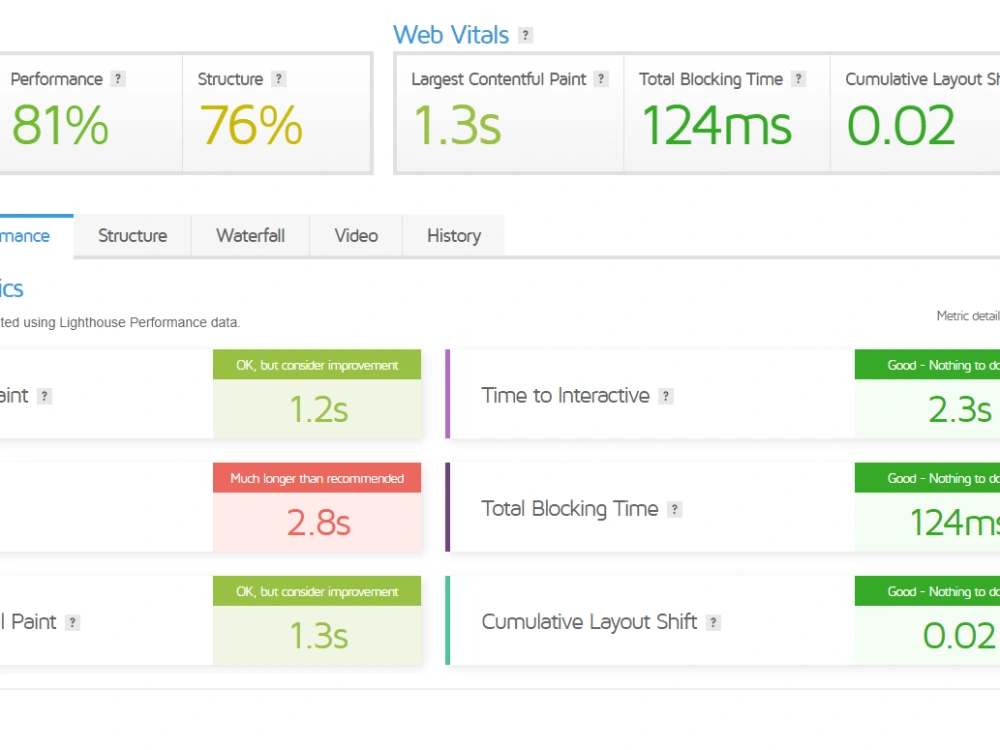
Task: Click the 76% Structure score
Action: coord(251,125)
